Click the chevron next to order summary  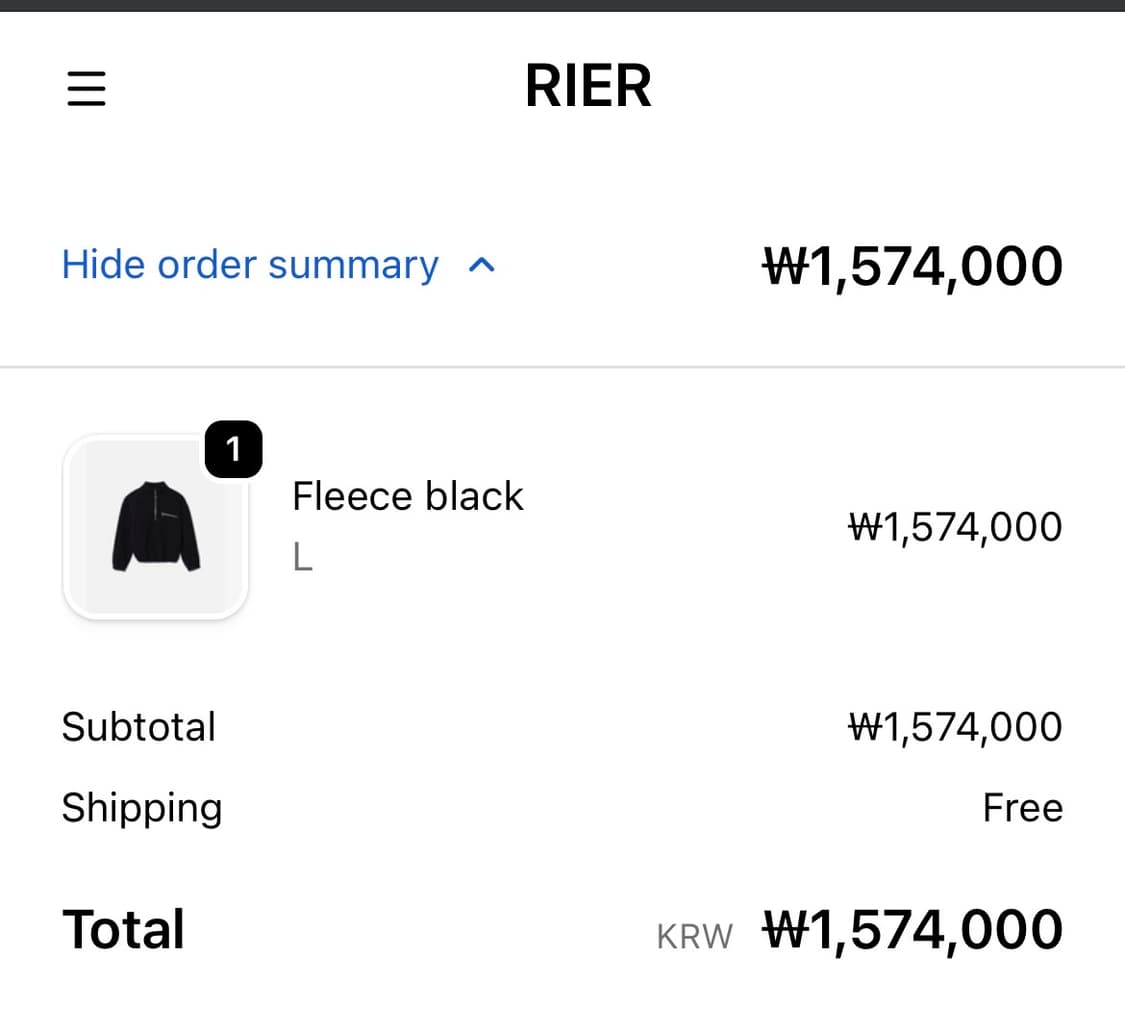[x=482, y=264]
